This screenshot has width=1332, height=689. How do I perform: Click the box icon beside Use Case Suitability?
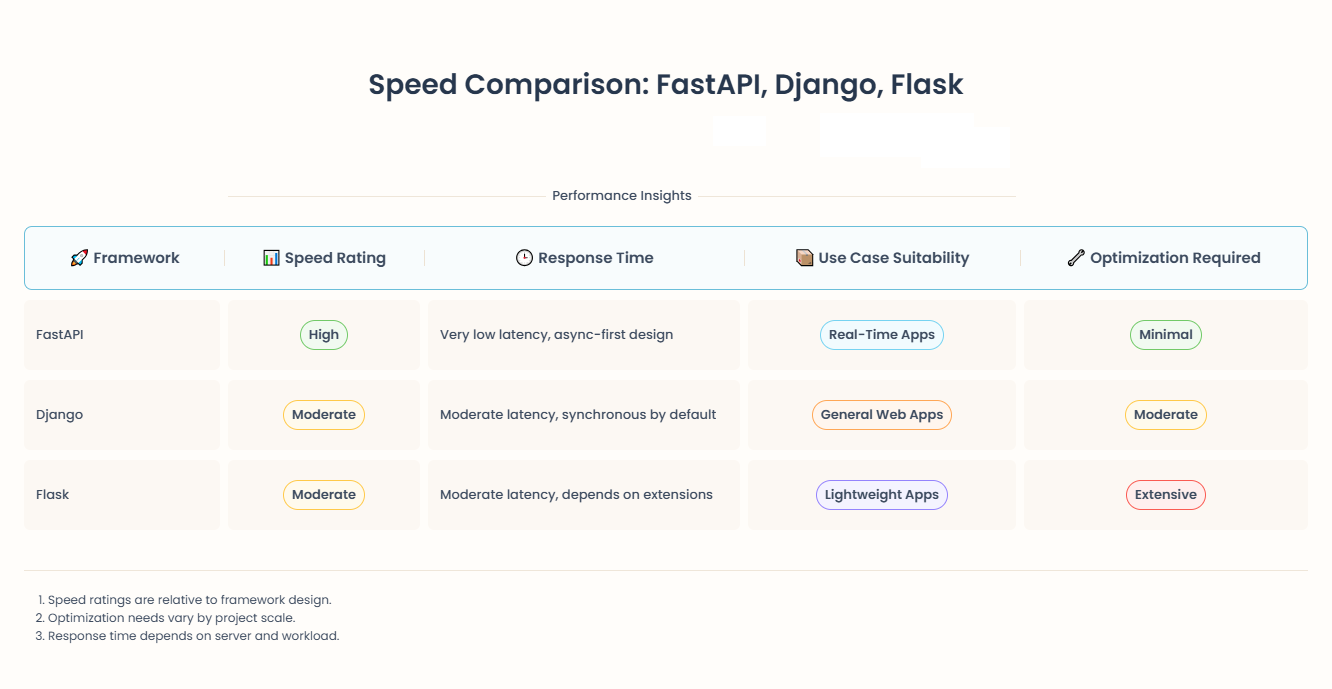tap(804, 258)
